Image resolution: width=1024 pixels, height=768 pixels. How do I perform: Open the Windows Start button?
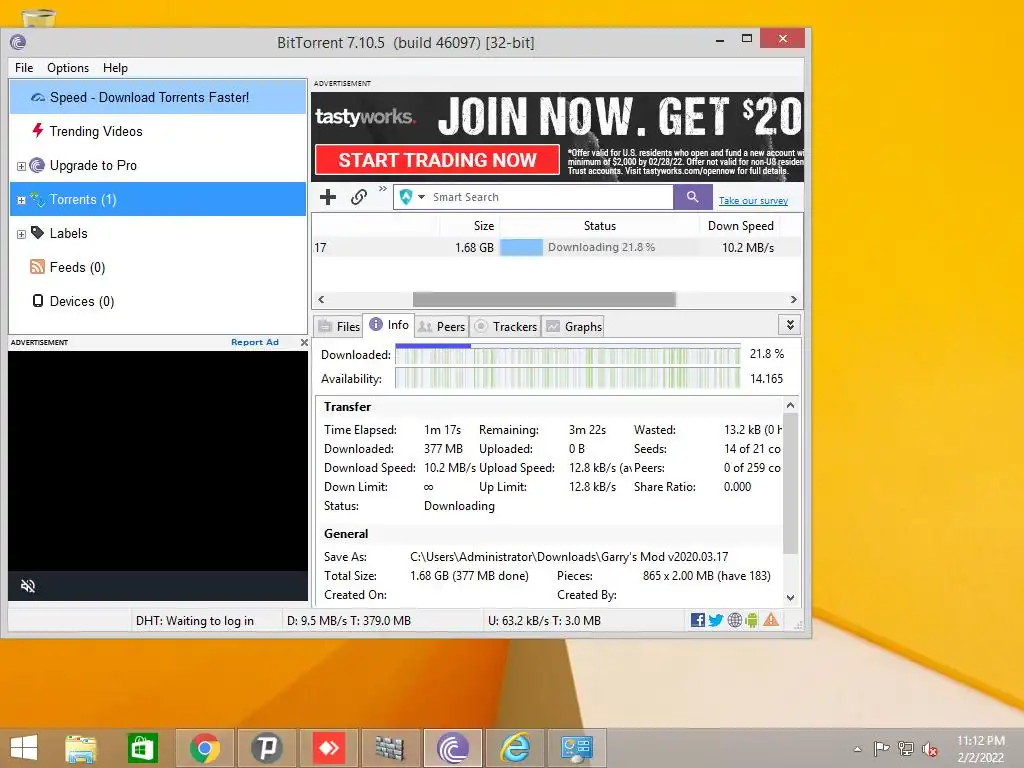tap(24, 748)
